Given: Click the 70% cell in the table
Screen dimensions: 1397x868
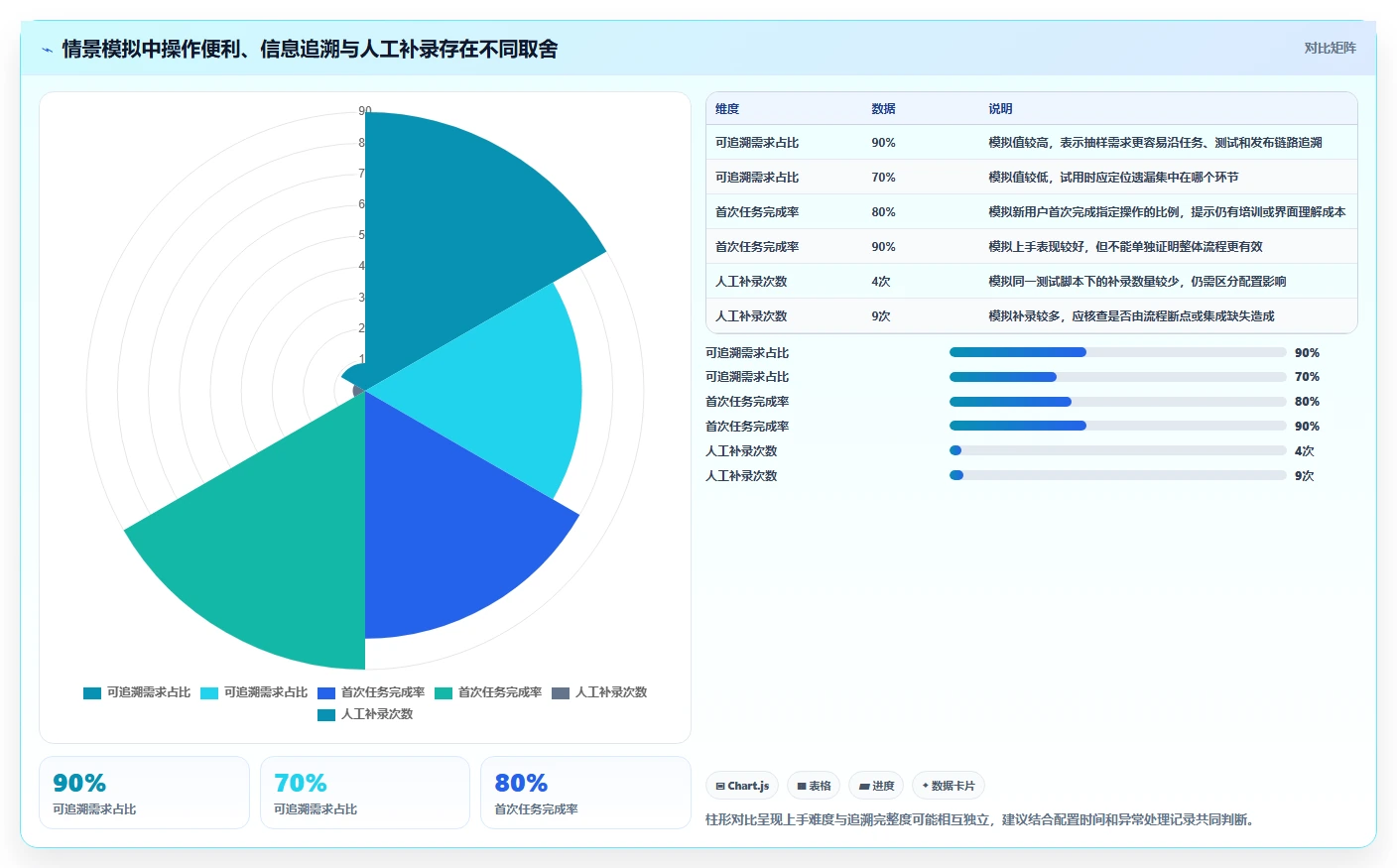Looking at the screenshot, I should (883, 178).
